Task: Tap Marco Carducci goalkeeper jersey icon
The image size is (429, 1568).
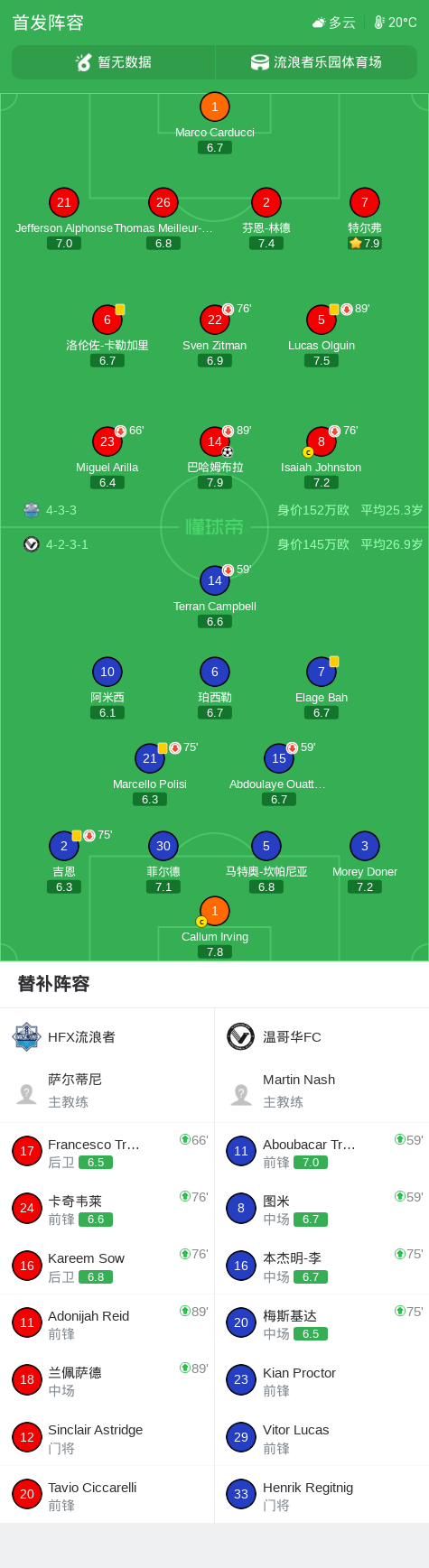Action: [214, 107]
